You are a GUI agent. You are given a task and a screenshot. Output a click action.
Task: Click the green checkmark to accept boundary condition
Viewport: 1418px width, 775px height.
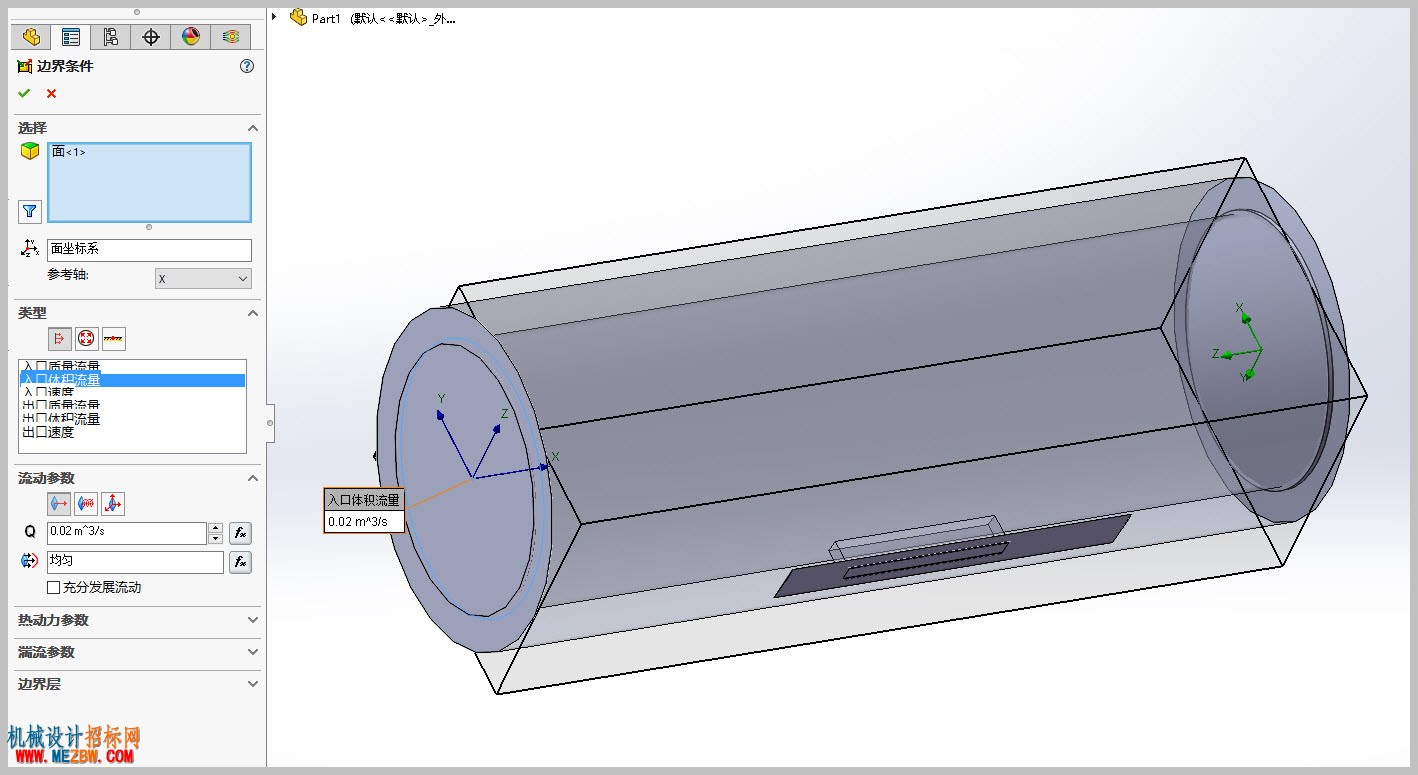[x=24, y=93]
